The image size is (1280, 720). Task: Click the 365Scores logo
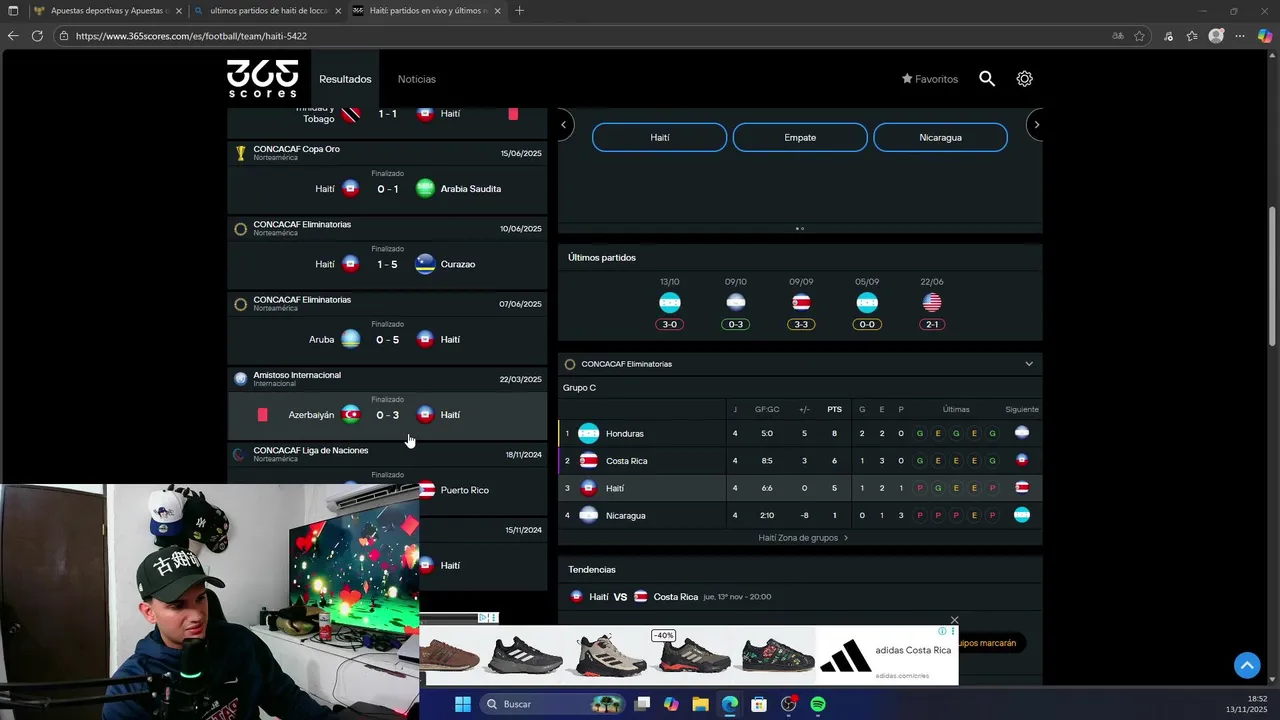tap(262, 78)
